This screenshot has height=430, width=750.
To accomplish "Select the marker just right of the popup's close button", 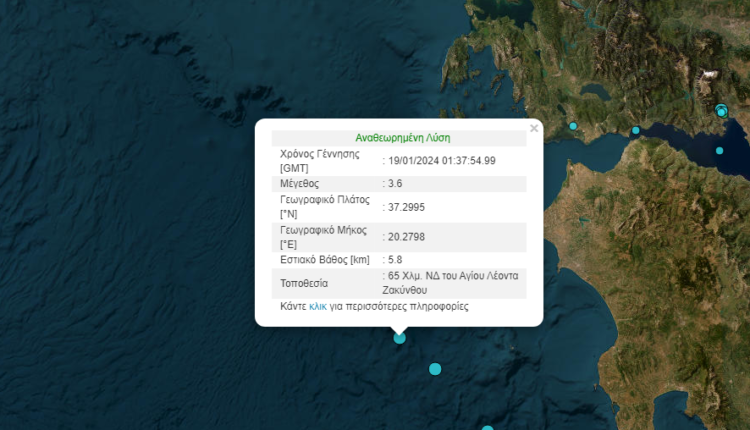I will (574, 126).
